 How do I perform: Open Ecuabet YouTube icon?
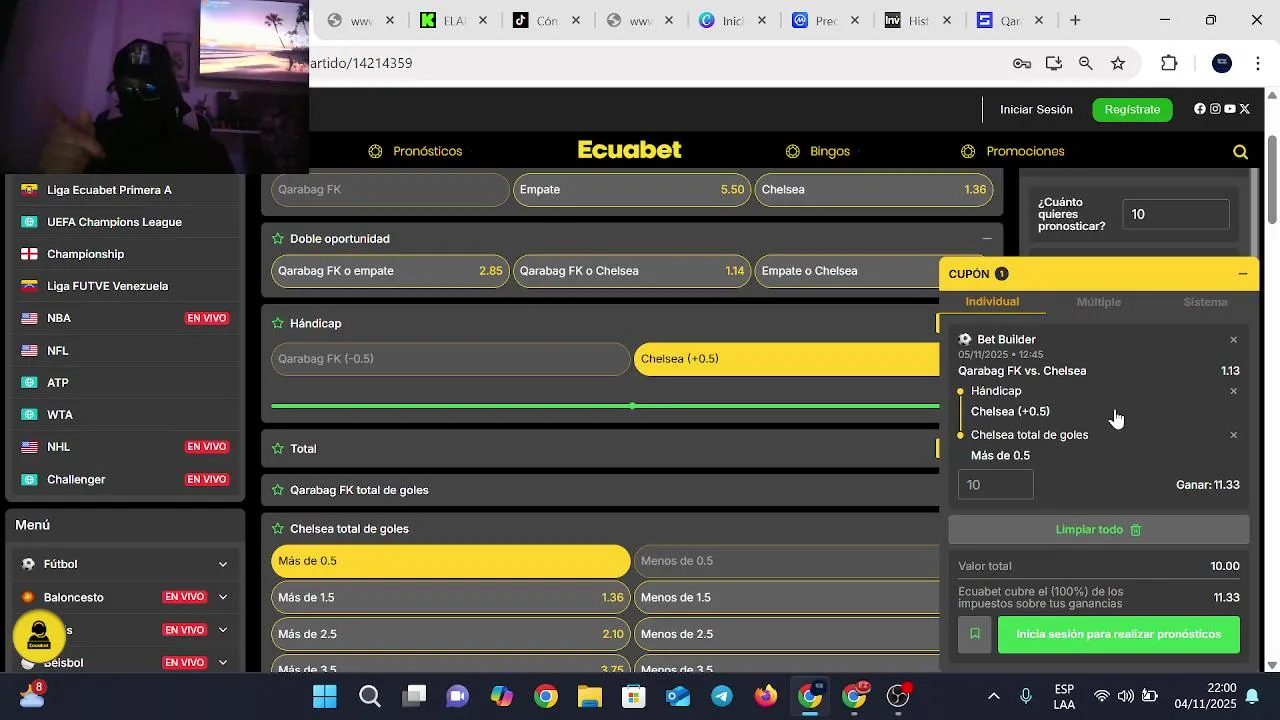(1230, 109)
